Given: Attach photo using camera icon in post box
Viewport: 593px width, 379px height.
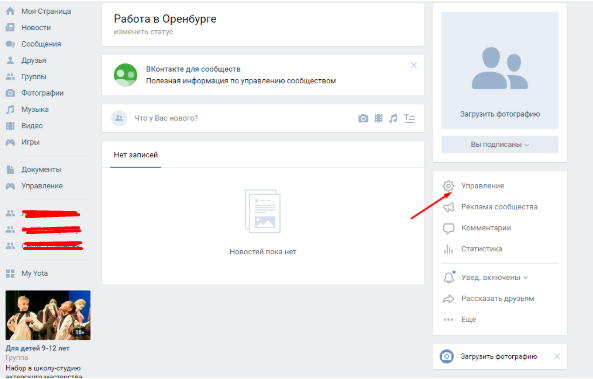Looking at the screenshot, I should point(363,118).
